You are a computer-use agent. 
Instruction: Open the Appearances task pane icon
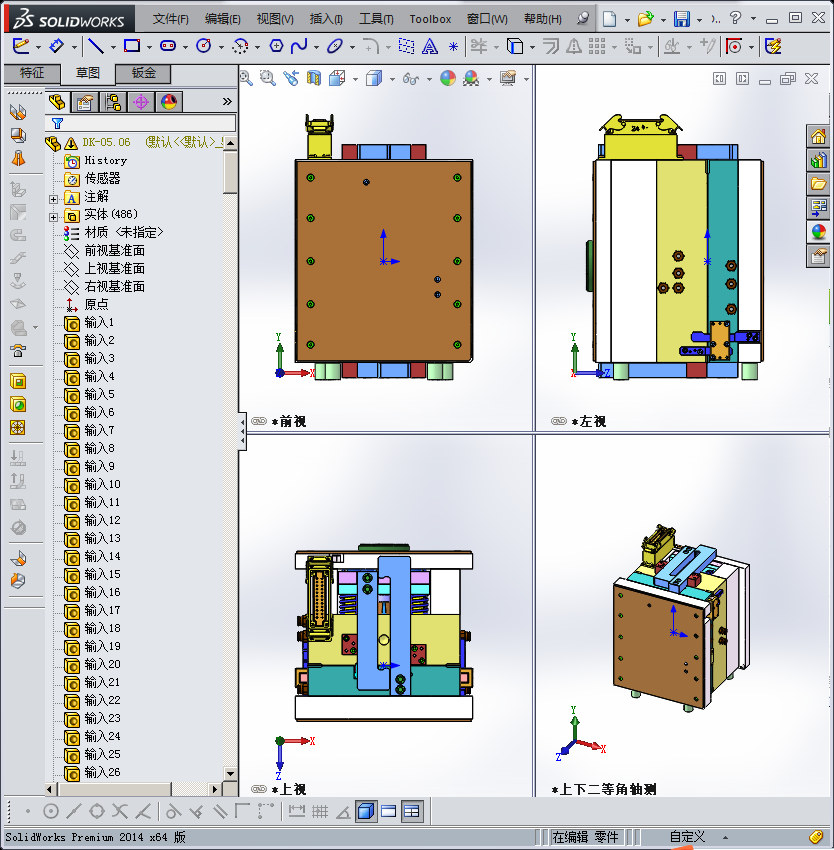[818, 232]
